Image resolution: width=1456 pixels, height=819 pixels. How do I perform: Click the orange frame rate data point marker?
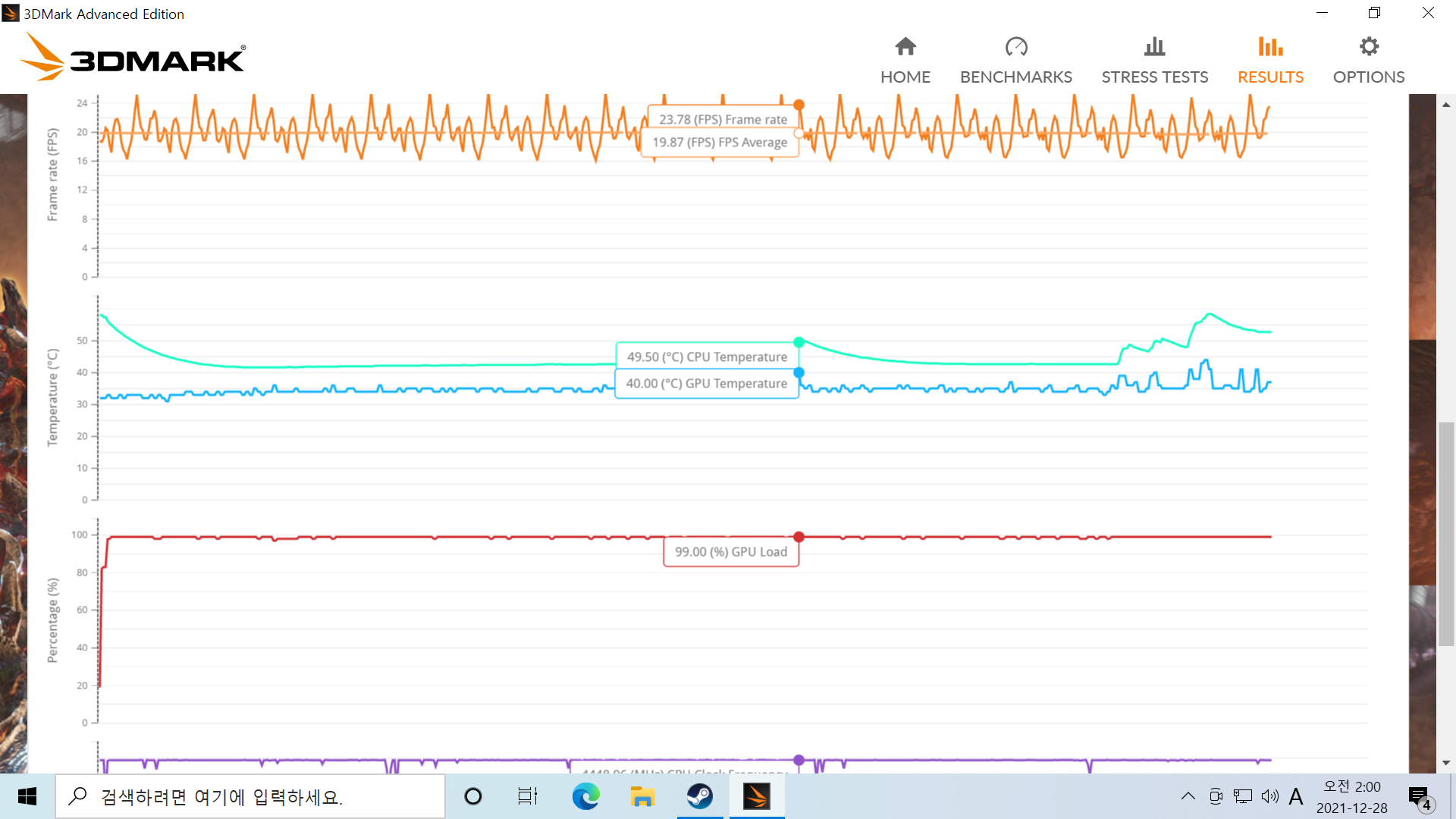click(799, 105)
